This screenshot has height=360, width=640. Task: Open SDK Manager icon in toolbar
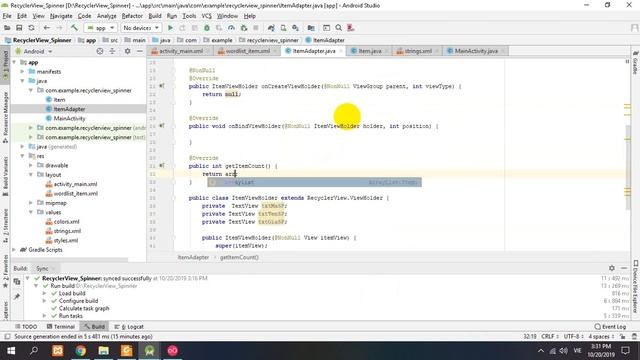click(296, 28)
